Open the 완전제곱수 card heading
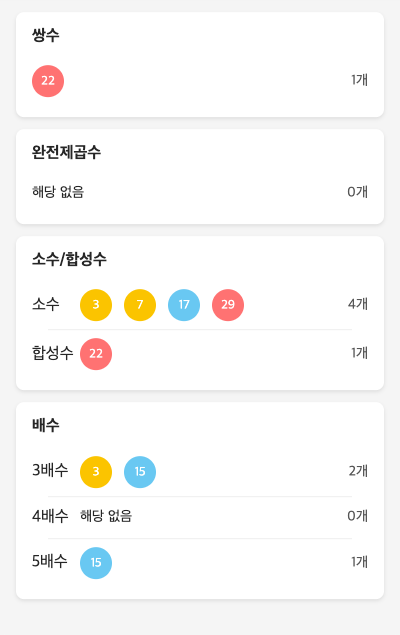 pyautogui.click(x=66, y=152)
